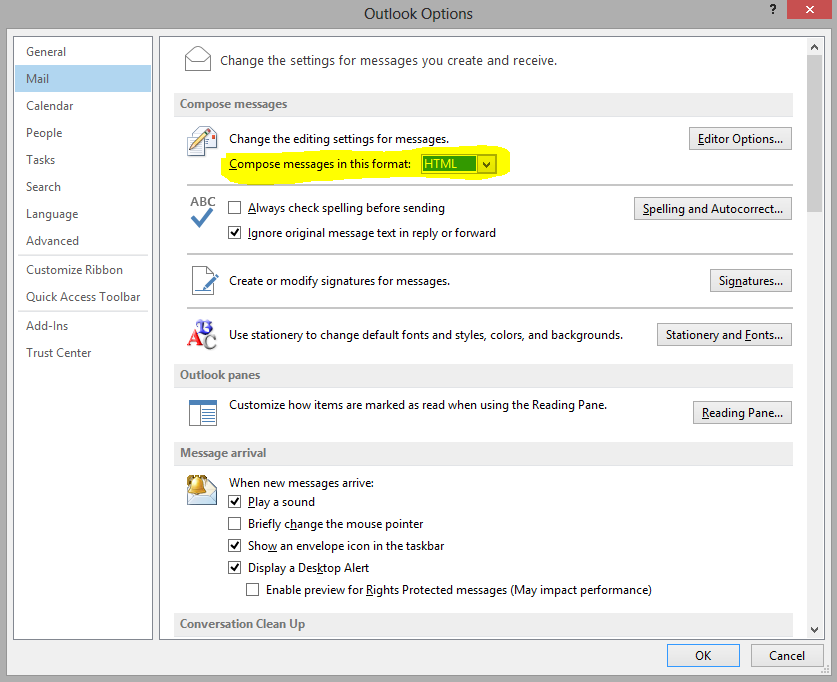This screenshot has height=682, width=837.
Task: Click the signature page icon
Action: pos(204,281)
